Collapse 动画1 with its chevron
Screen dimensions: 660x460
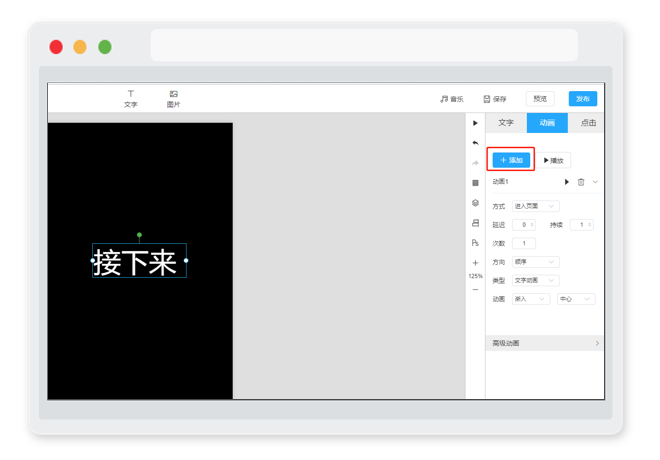595,182
